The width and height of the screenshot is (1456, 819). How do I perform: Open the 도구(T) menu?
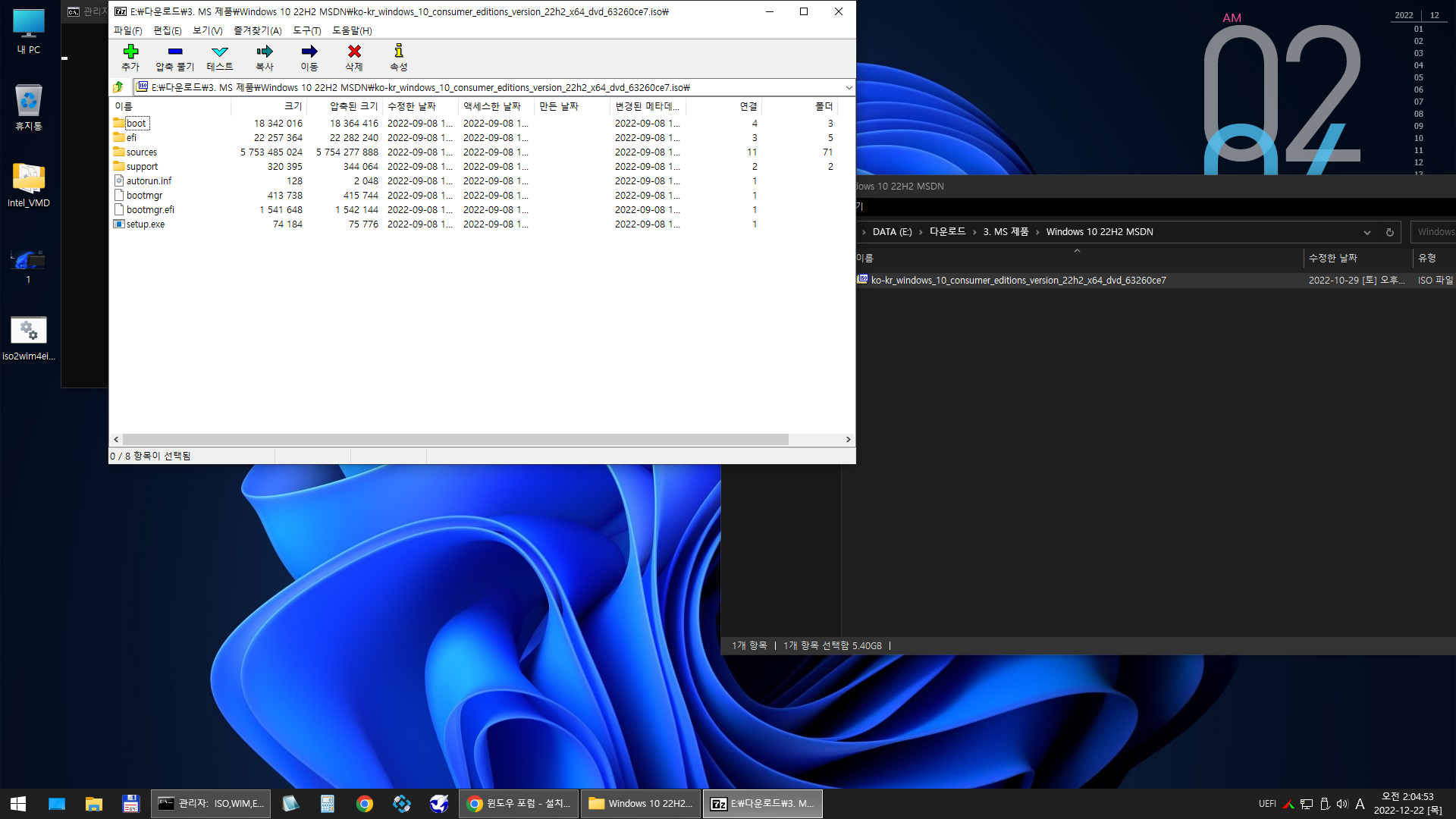coord(307,30)
